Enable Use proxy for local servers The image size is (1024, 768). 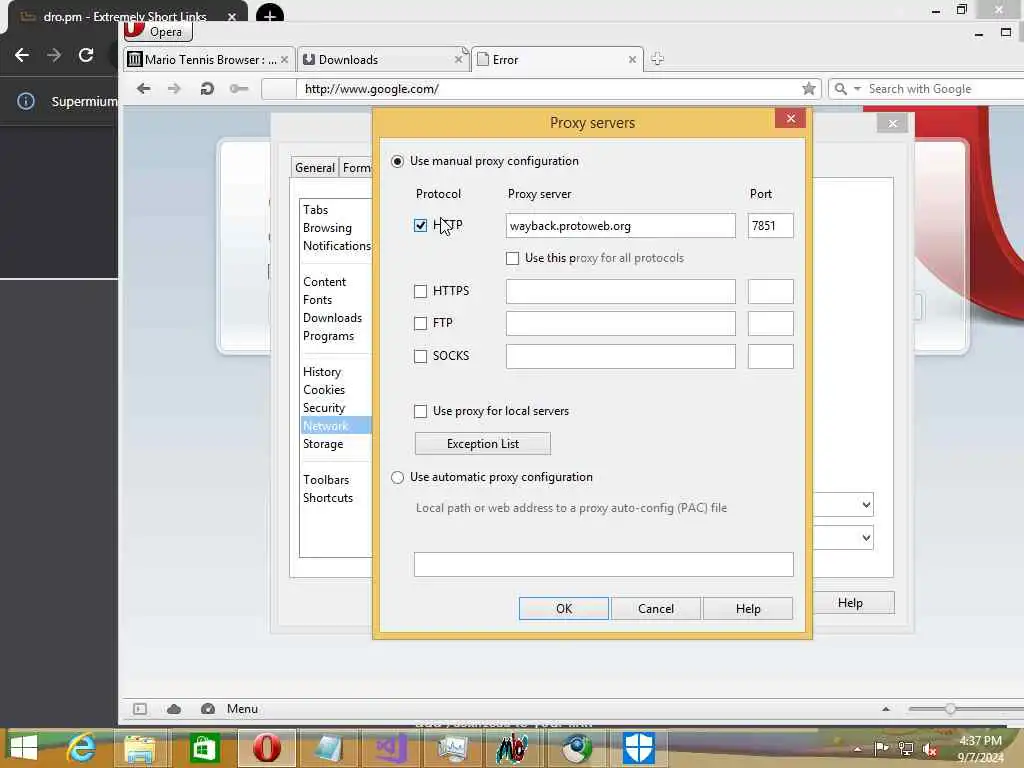(x=421, y=411)
